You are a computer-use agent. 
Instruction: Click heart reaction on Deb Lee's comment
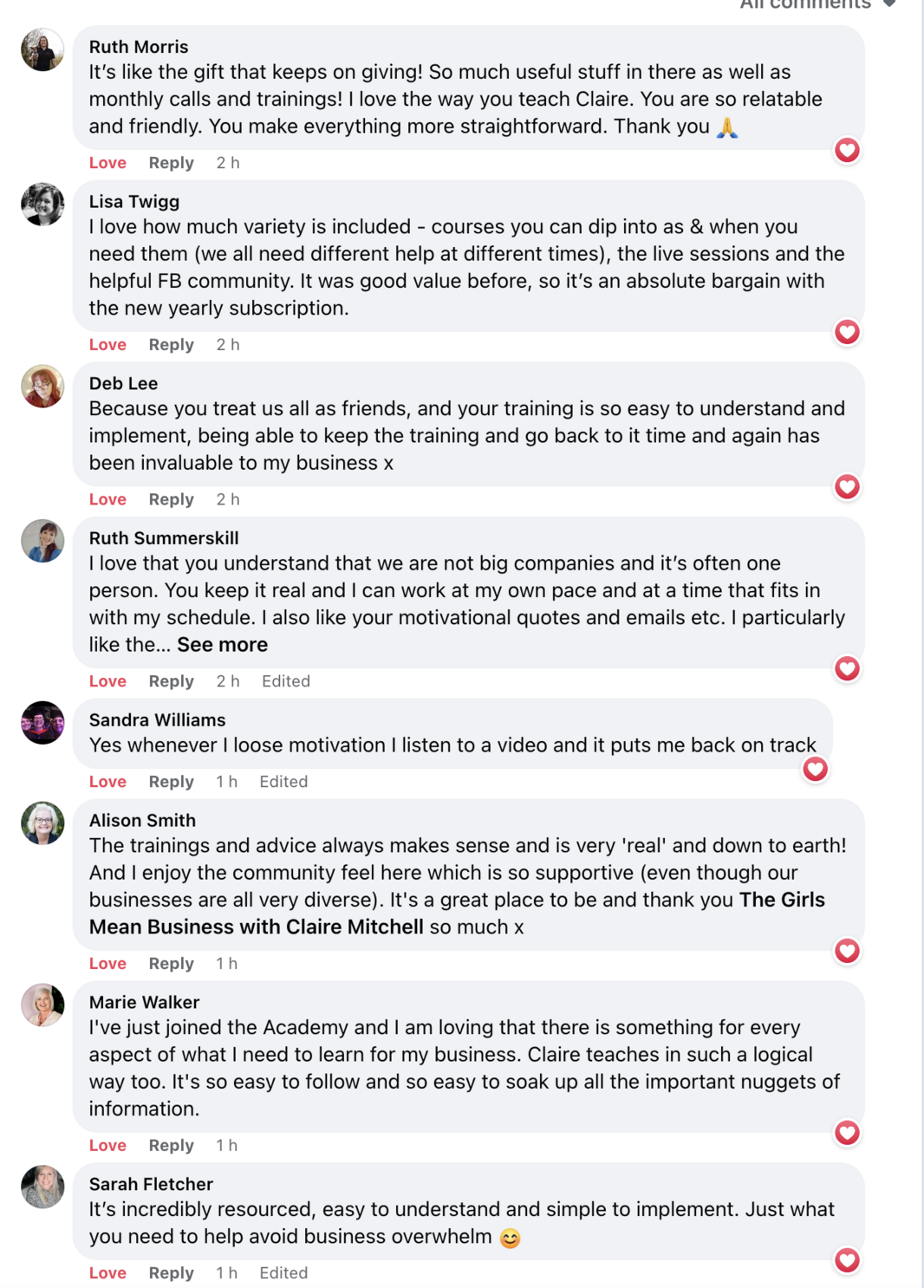coord(847,487)
